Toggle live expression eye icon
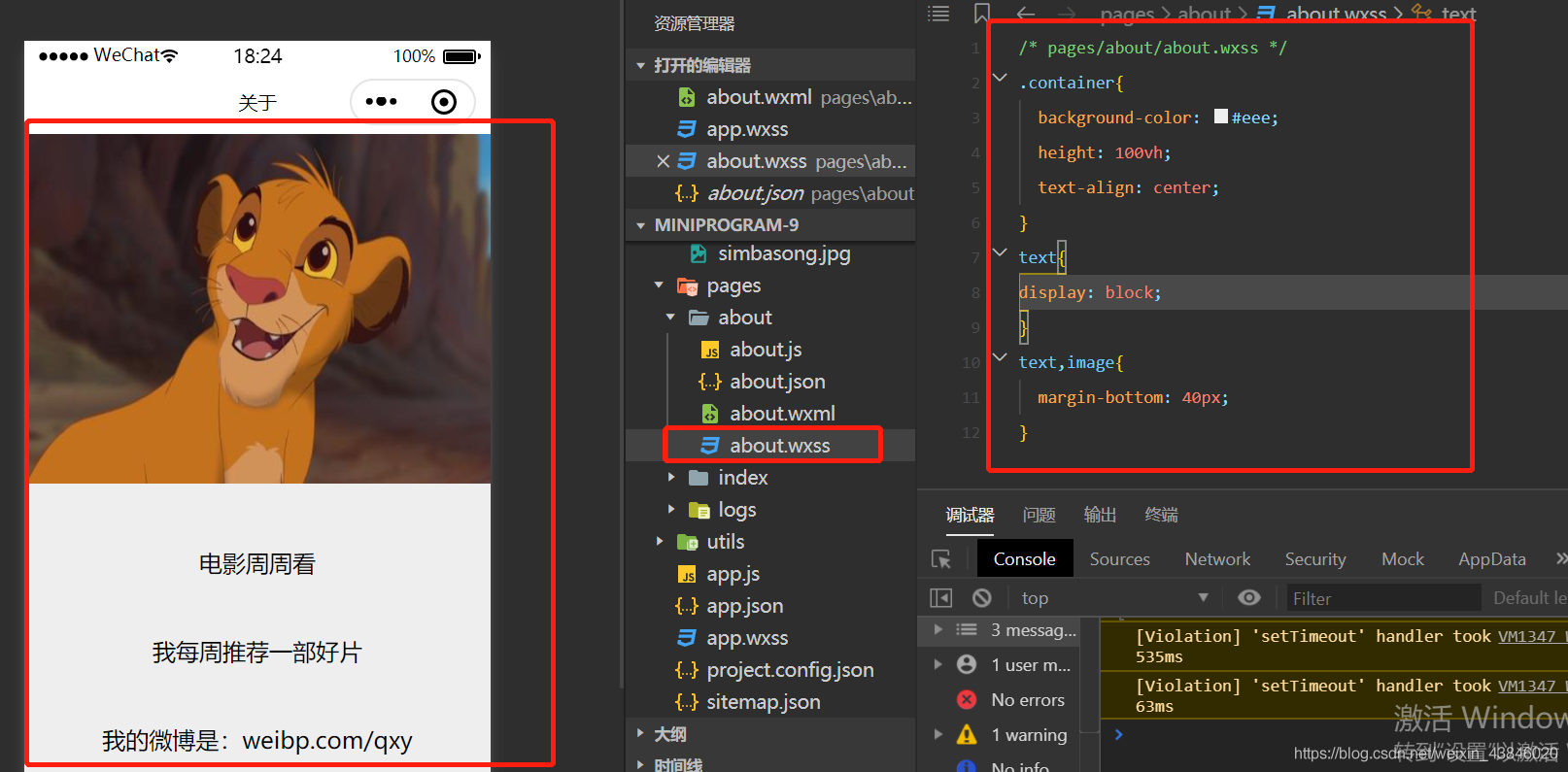 [1249, 597]
